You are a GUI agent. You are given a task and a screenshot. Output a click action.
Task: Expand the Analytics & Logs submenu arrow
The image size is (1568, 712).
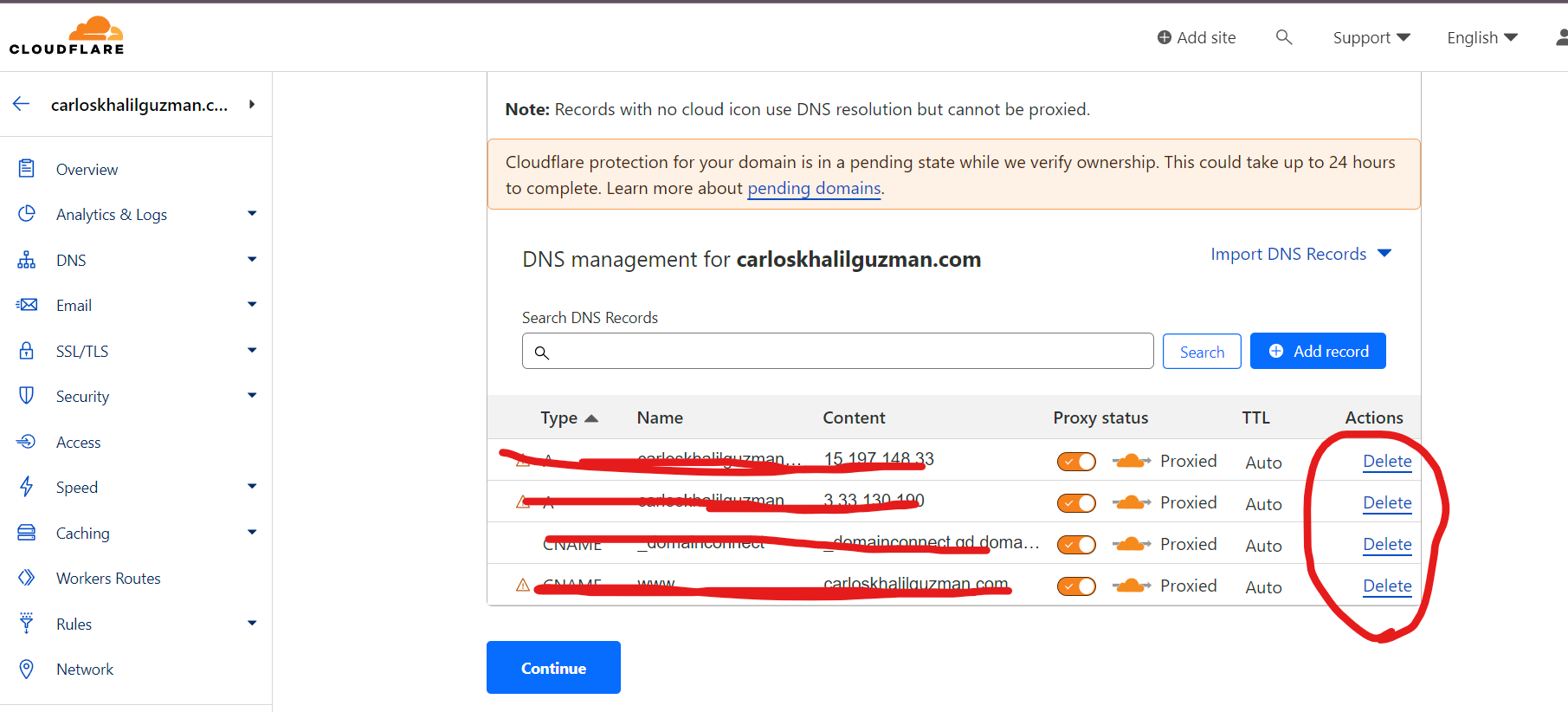(x=252, y=213)
